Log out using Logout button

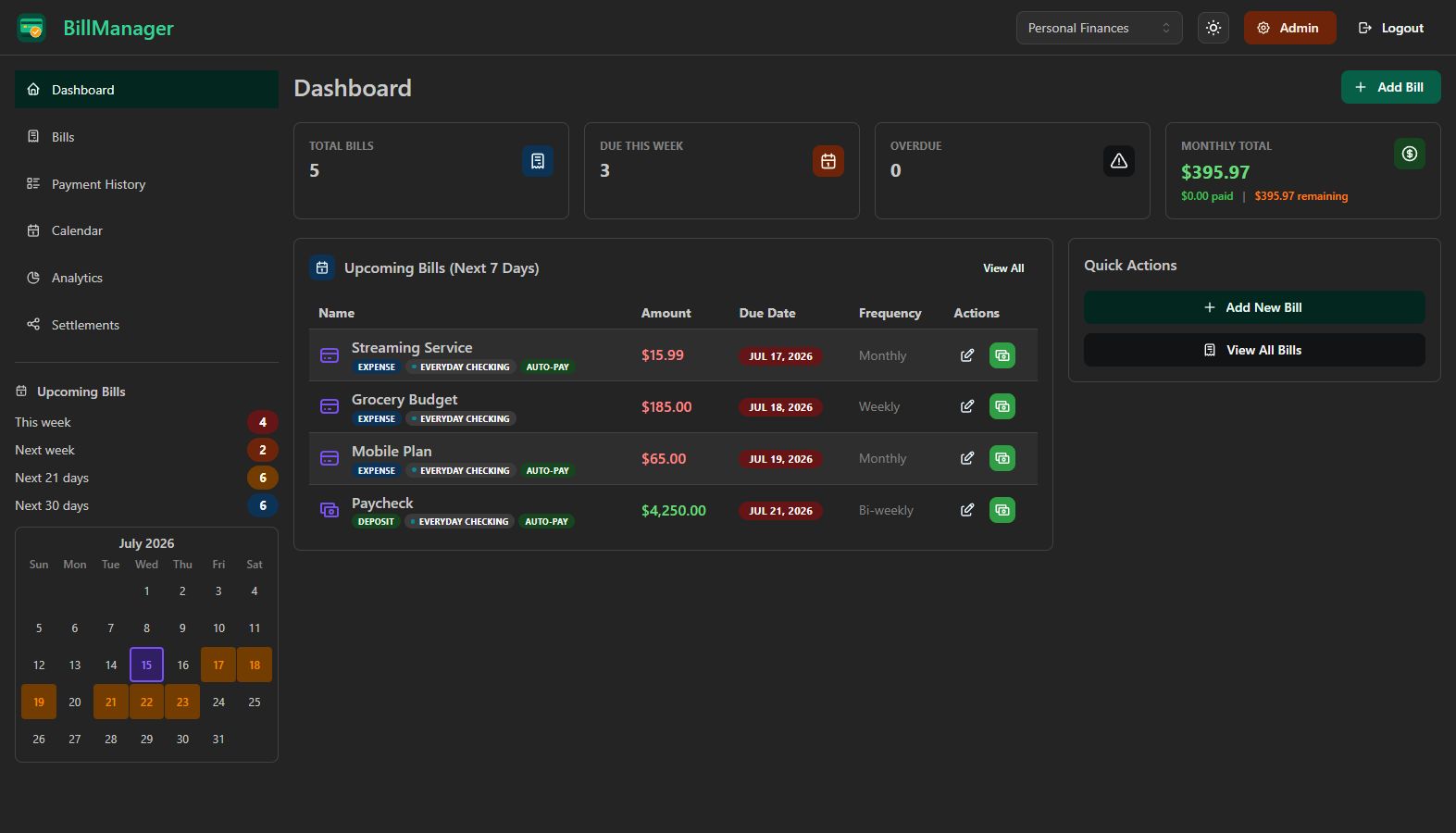[x=1390, y=28]
